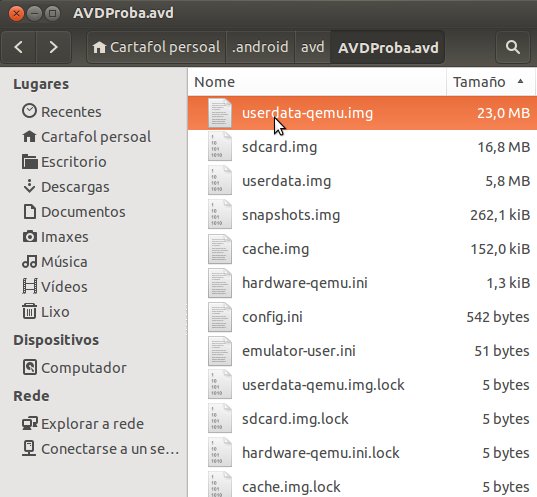Click the binary file icon of snapshots.img
This screenshot has width=537, height=497.
click(x=220, y=215)
